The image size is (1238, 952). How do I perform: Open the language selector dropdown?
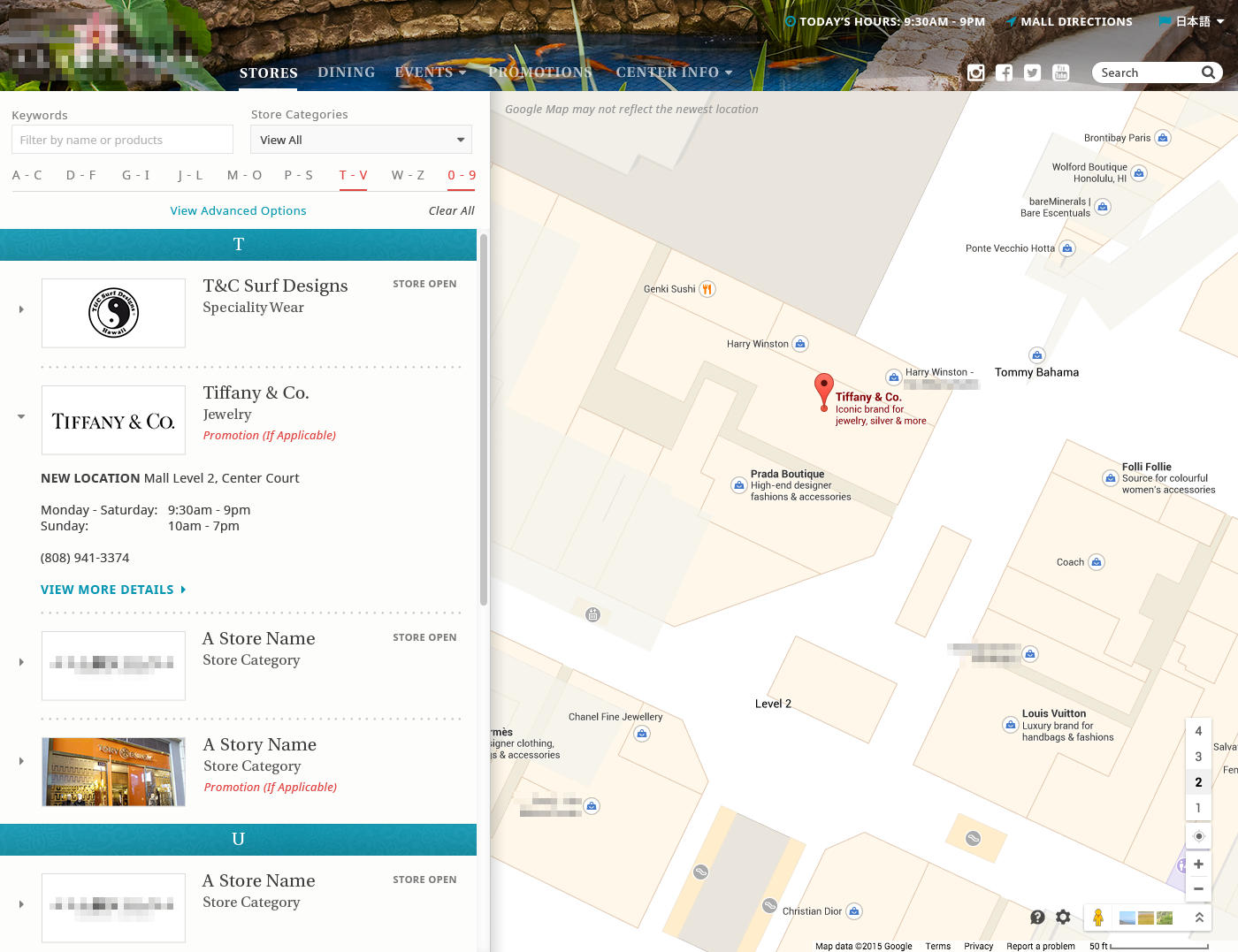(1192, 21)
